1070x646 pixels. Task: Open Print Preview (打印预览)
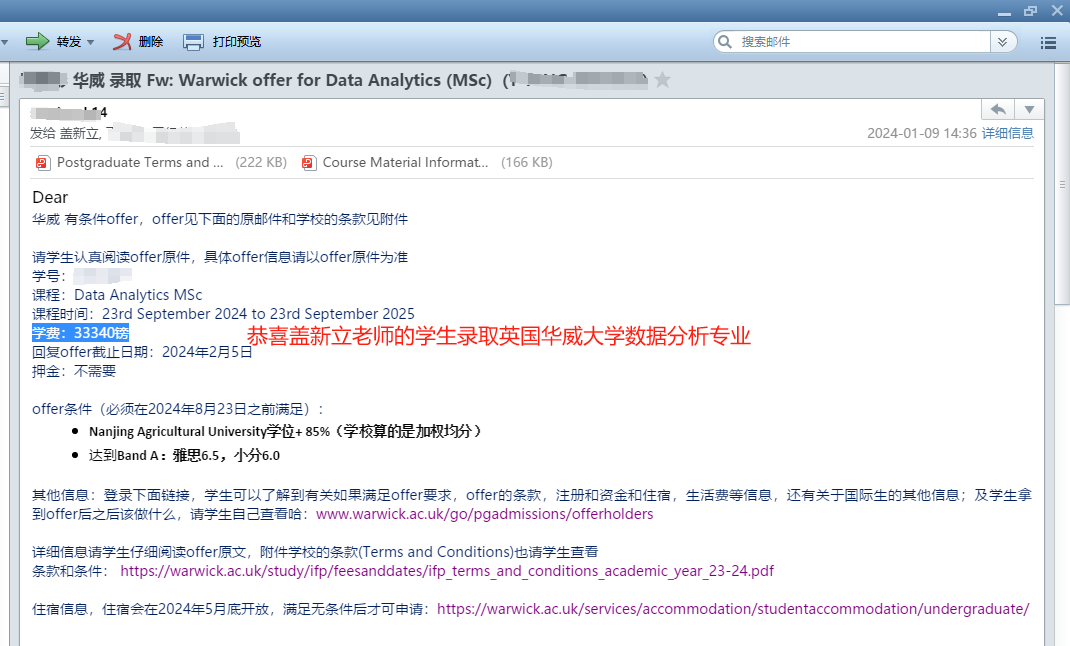tap(223, 42)
